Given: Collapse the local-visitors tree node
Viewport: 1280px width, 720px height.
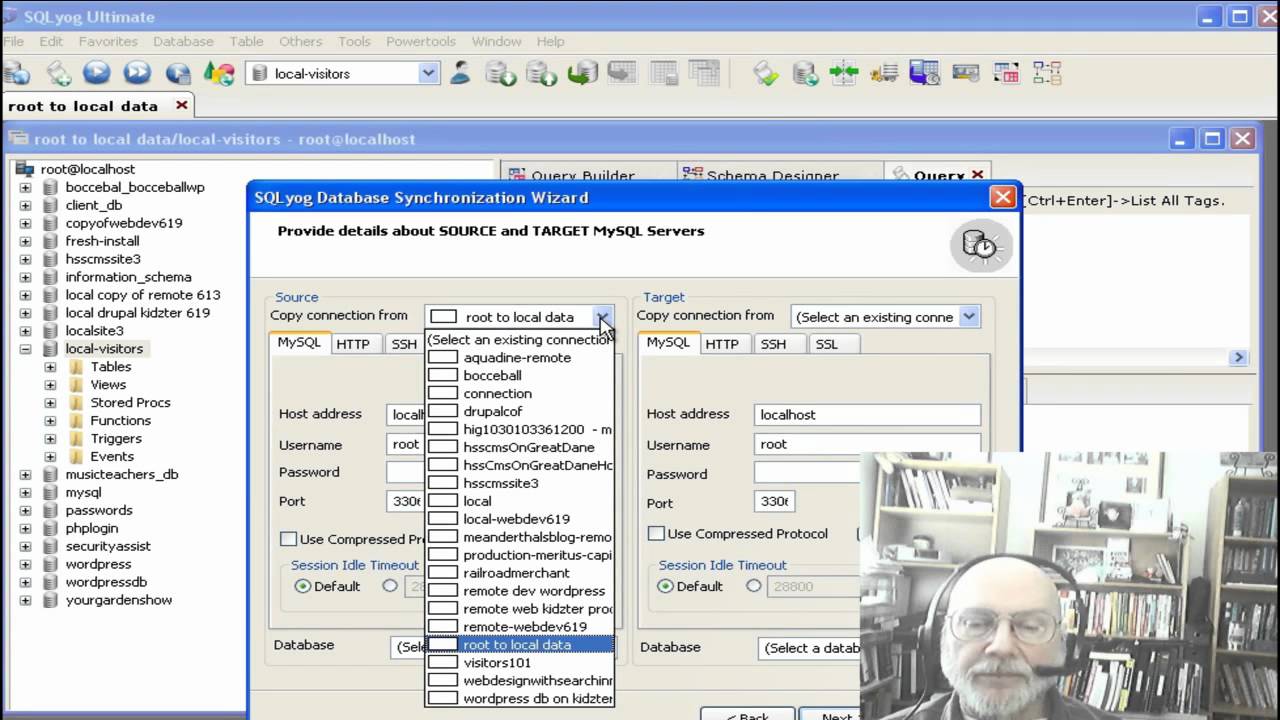Looking at the screenshot, I should click(25, 349).
